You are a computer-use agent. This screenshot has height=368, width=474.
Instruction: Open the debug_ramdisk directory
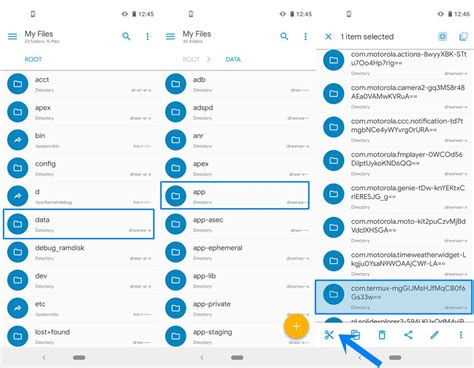click(79, 252)
